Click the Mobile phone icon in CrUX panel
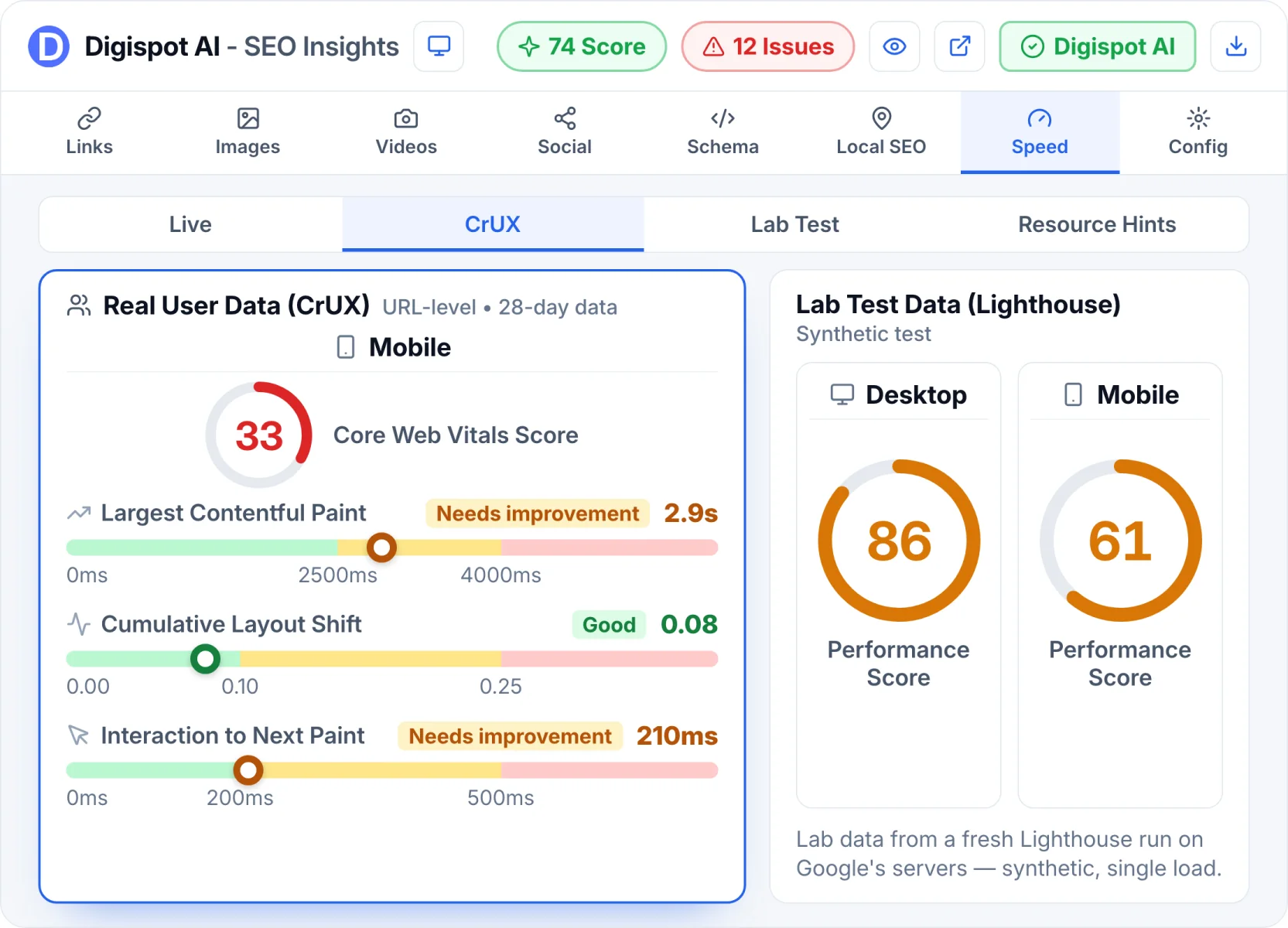The height and width of the screenshot is (928, 1288). 346,347
